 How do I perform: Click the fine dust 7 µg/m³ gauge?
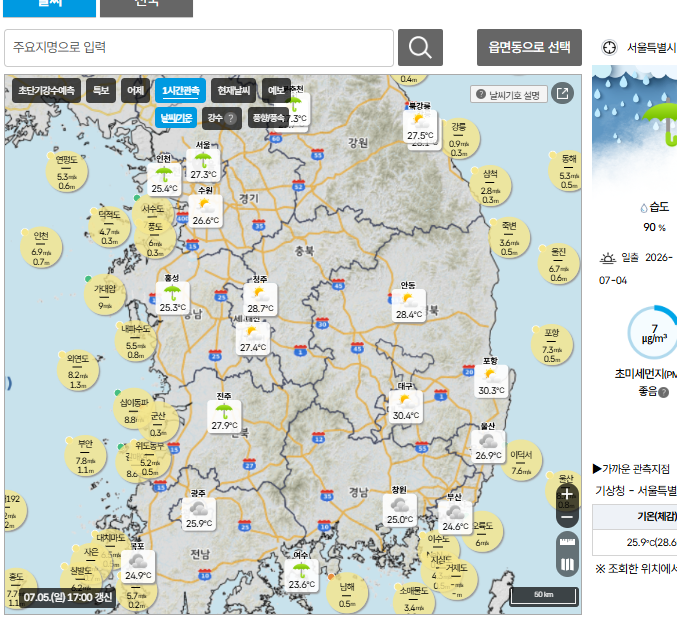[655, 333]
